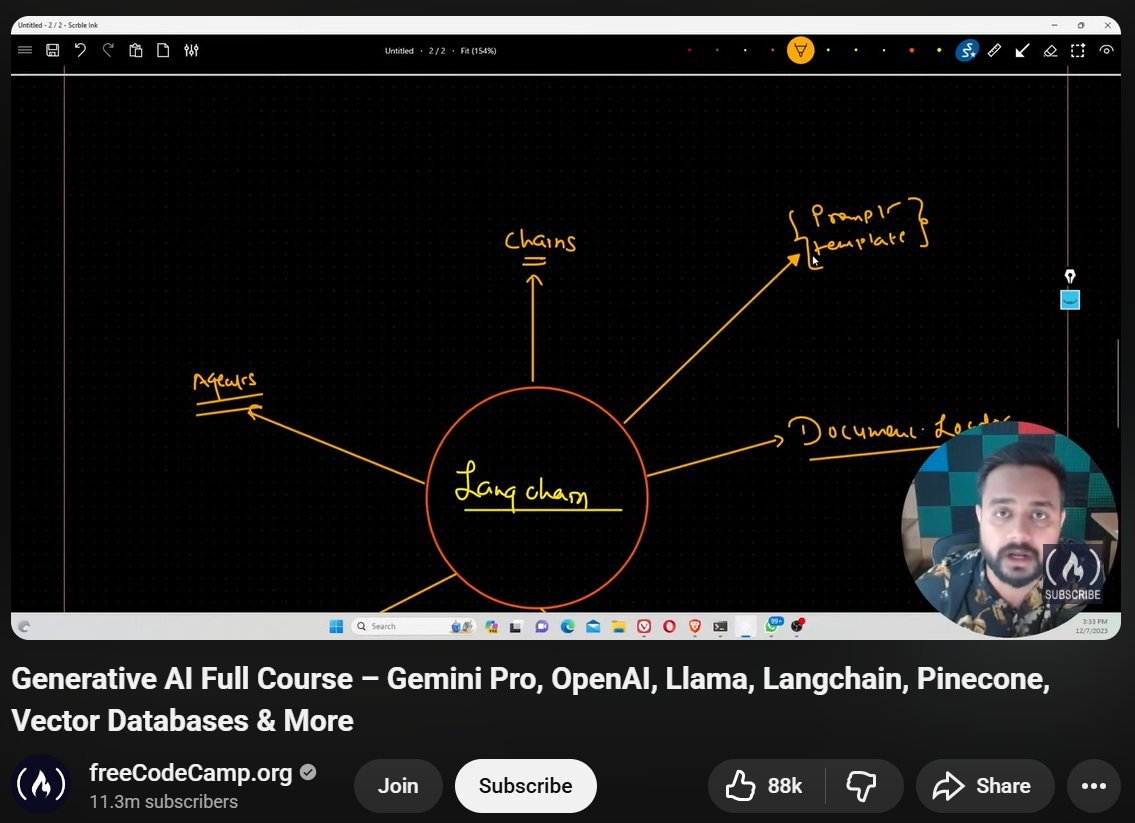Launch Teams Chat from the taskbar
Screen dimensions: 1135x823
541,626
